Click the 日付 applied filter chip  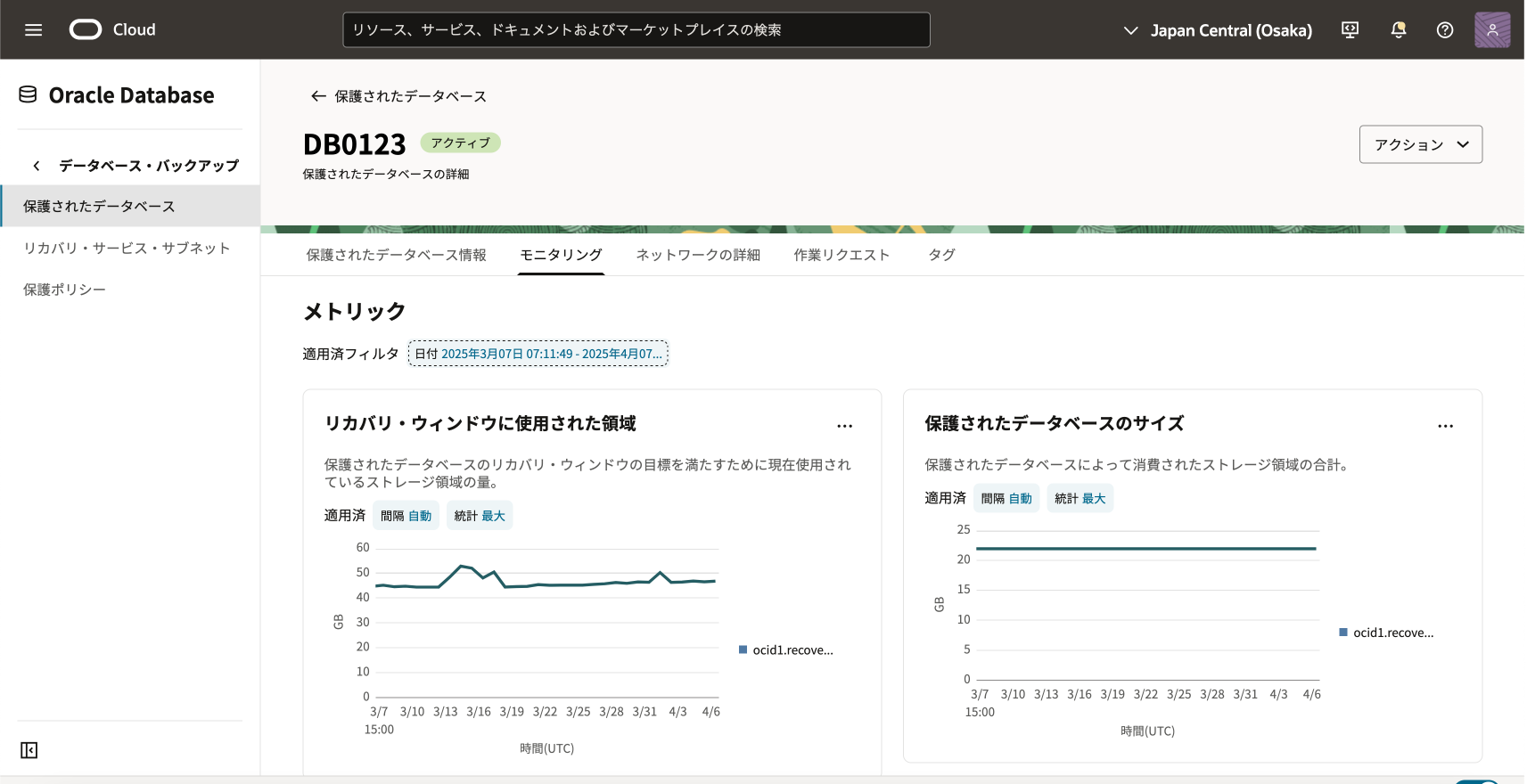538,354
